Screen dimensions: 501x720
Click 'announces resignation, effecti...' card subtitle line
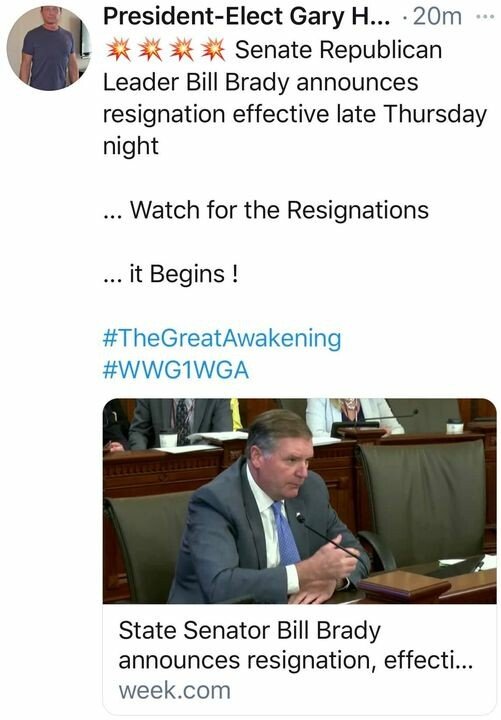point(296,661)
